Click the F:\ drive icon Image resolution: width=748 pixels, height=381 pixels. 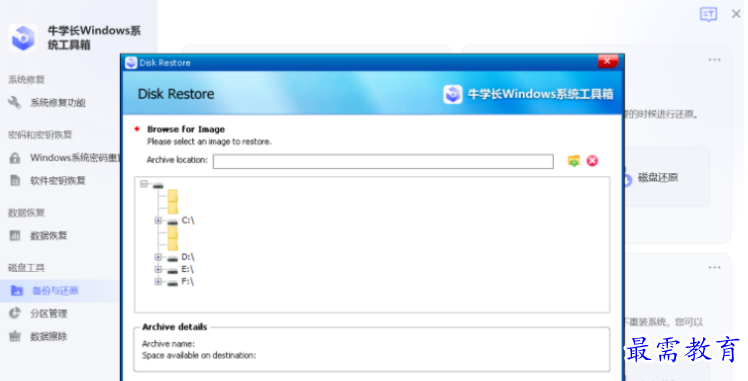pyautogui.click(x=173, y=283)
